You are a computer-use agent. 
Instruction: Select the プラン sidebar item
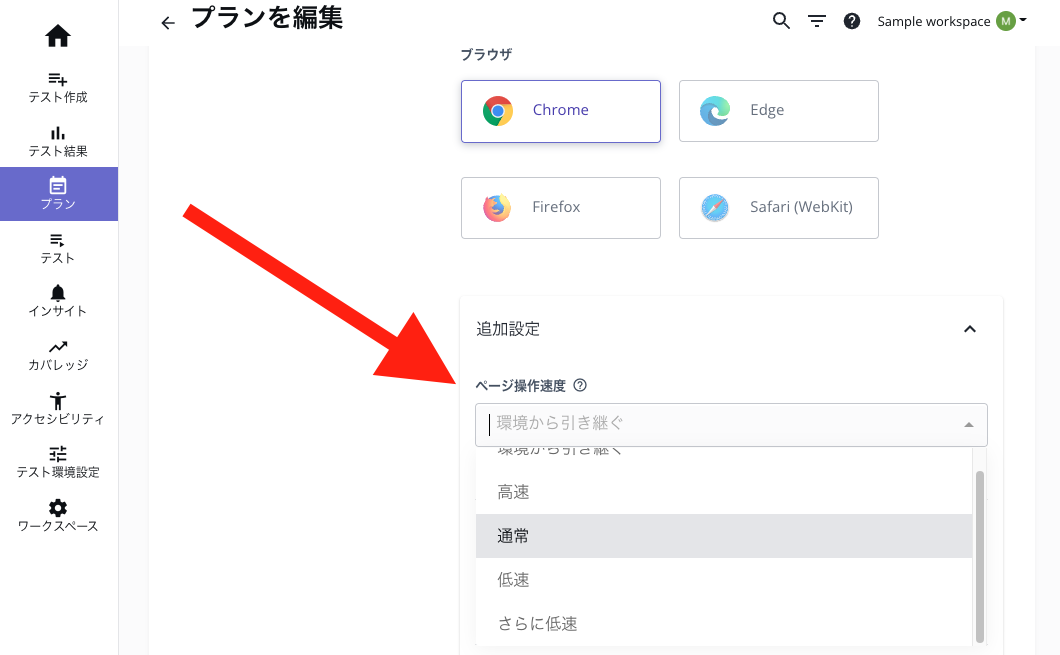[58, 194]
